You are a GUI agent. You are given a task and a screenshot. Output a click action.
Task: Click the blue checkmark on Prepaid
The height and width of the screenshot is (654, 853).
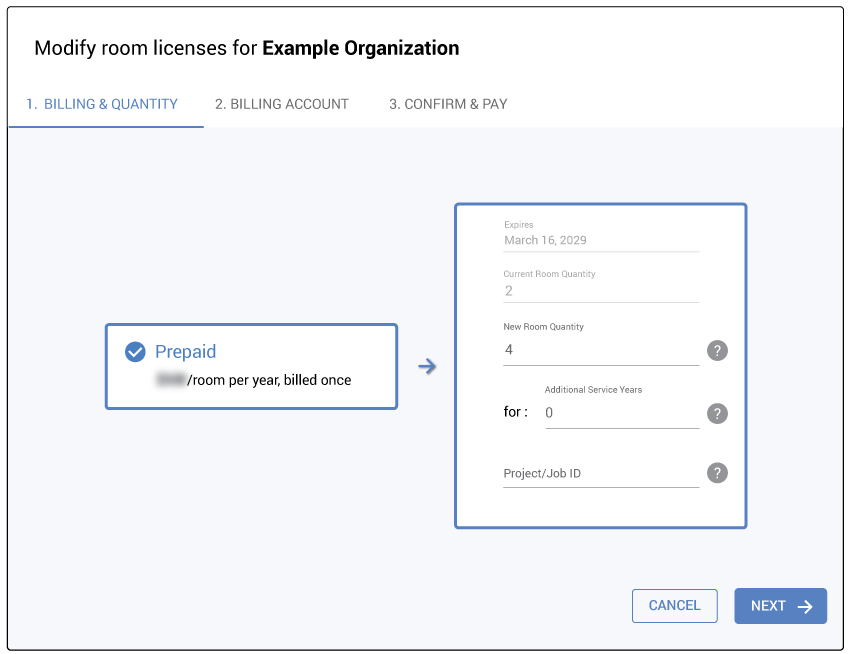[135, 352]
